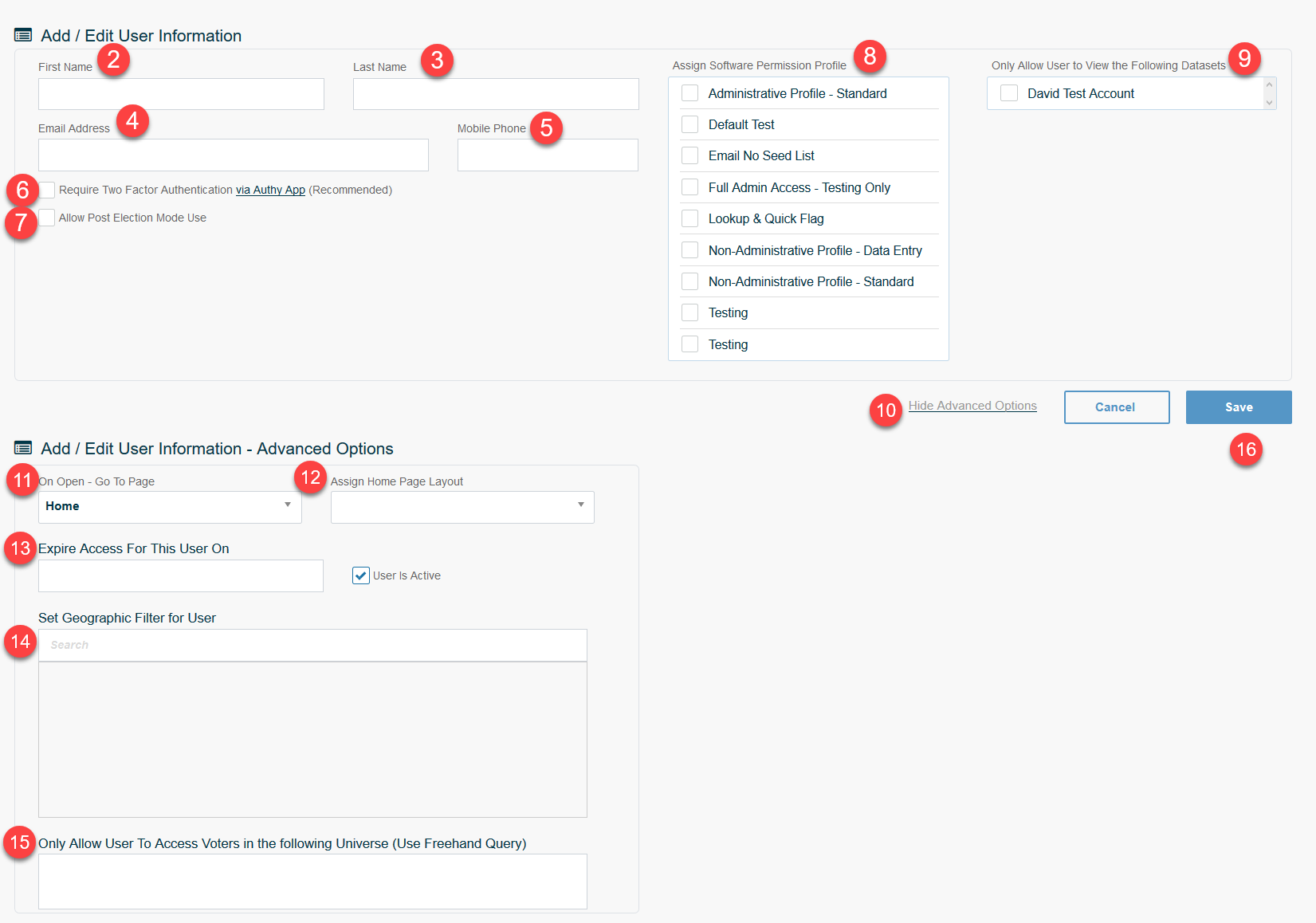The height and width of the screenshot is (923, 1316).
Task: Check the Default Test permission profile
Action: [x=689, y=124]
